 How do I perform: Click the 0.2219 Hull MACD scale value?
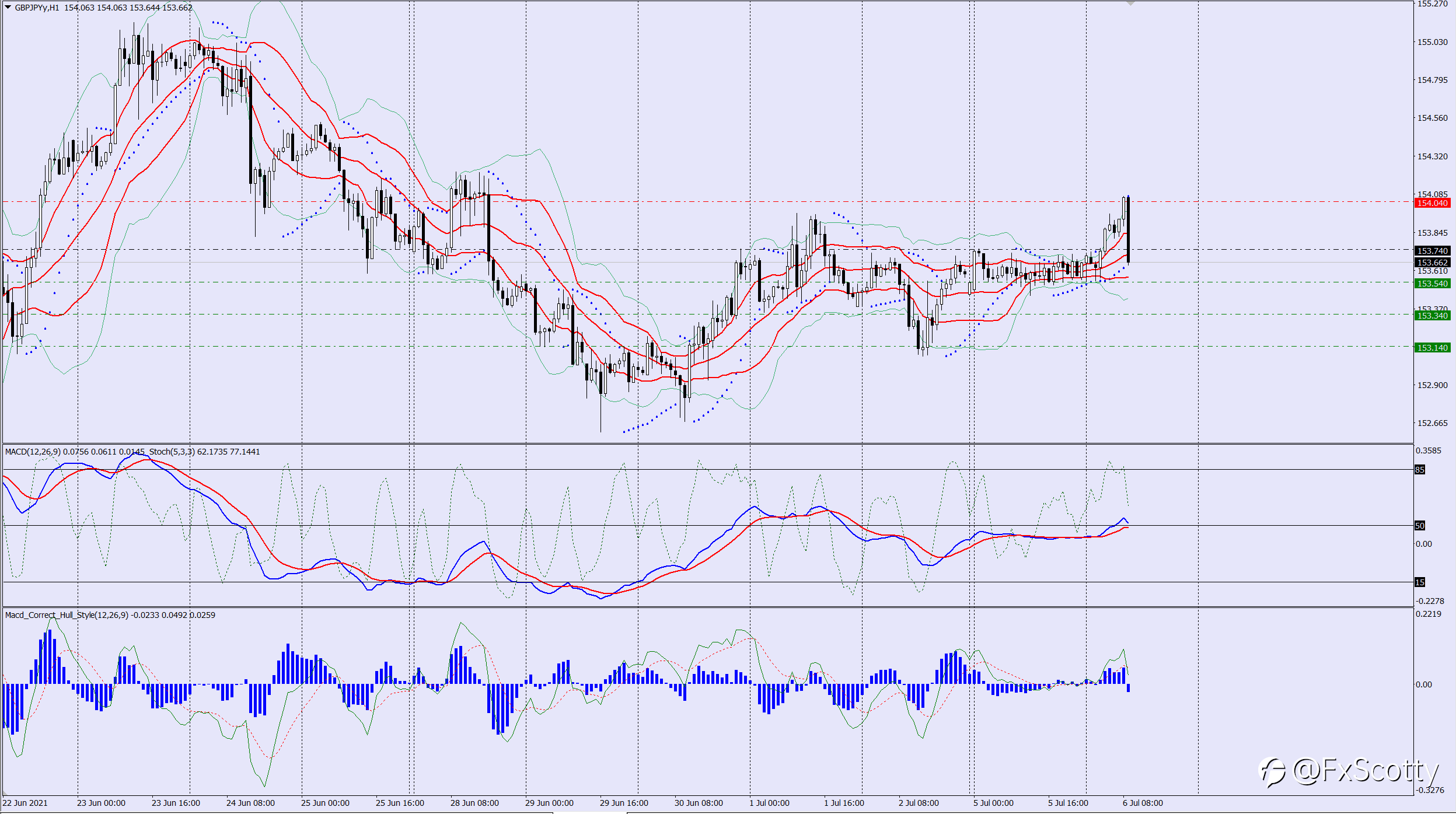pos(1429,614)
